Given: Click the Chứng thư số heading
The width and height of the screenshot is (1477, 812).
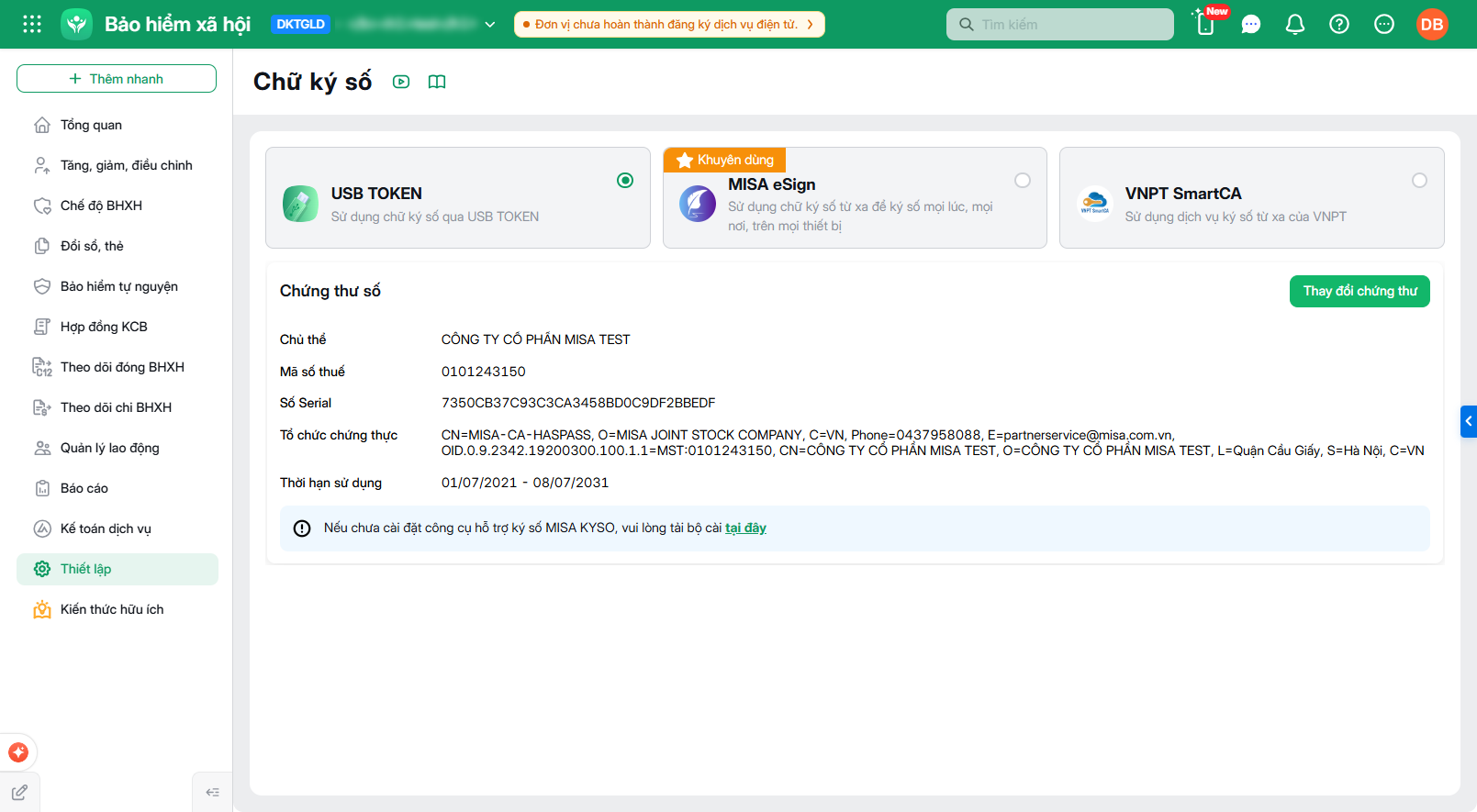Looking at the screenshot, I should pos(330,291).
